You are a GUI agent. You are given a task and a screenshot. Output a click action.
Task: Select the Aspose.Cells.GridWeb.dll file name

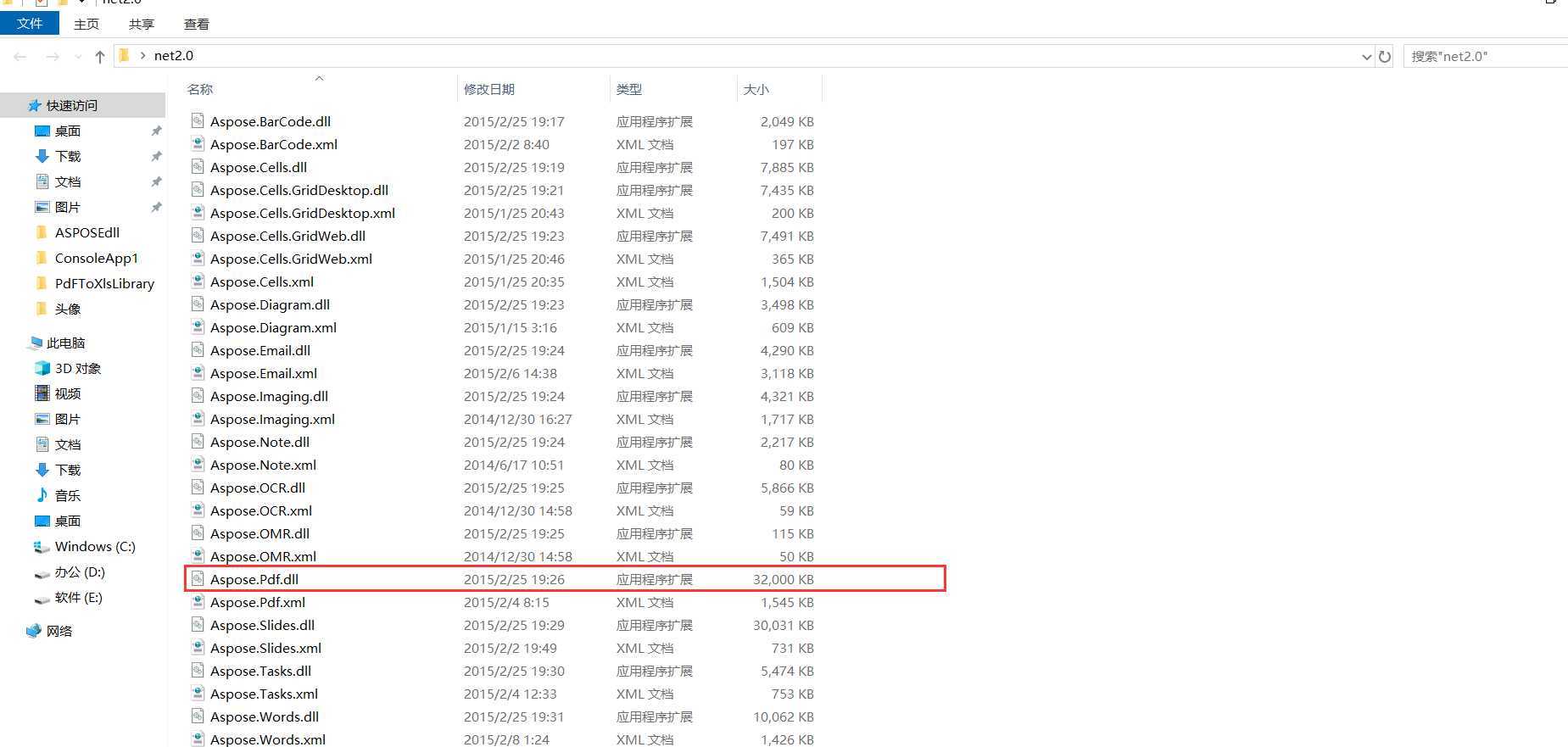pos(288,236)
